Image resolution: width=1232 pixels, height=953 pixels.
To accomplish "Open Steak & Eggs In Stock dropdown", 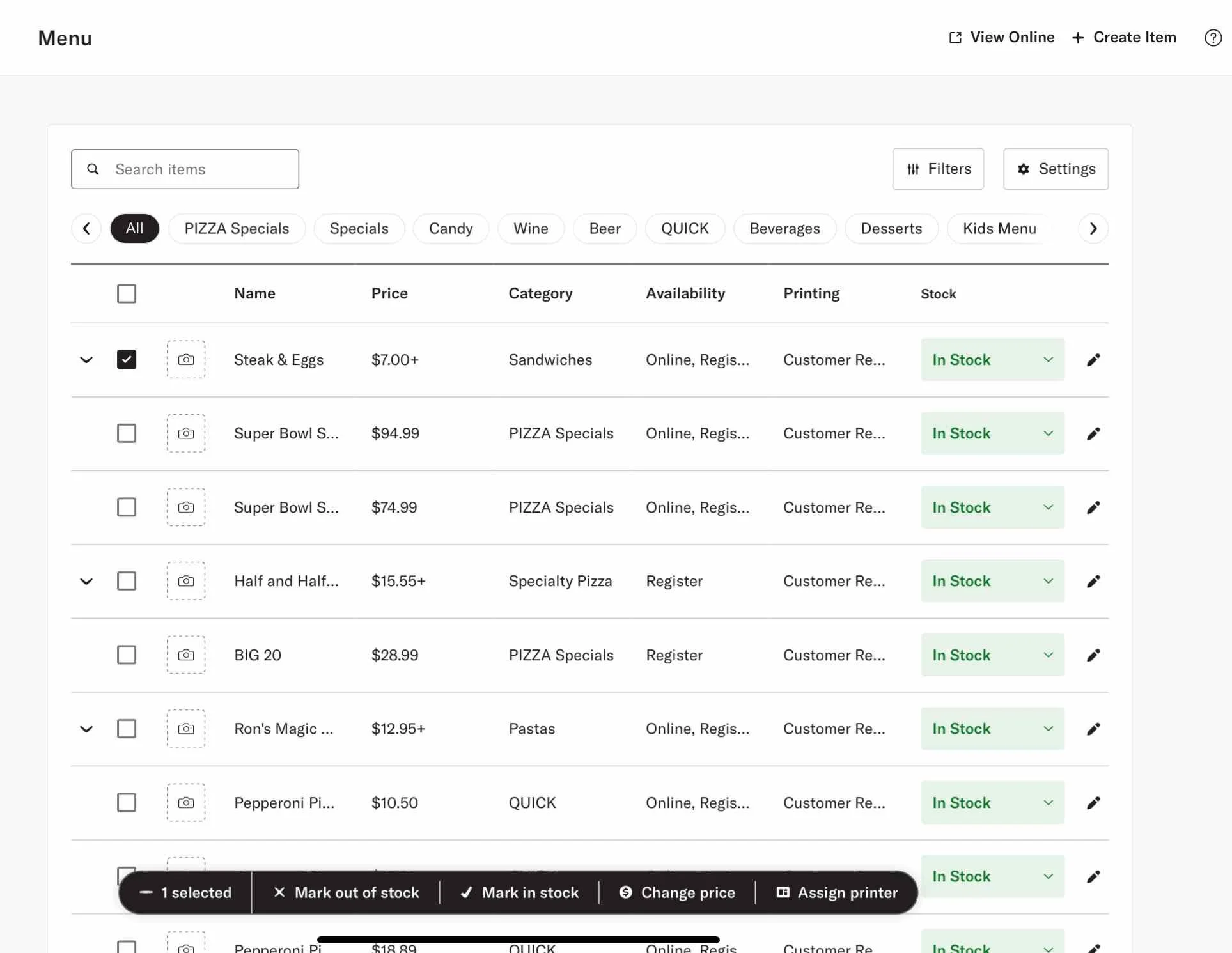I will (x=992, y=360).
